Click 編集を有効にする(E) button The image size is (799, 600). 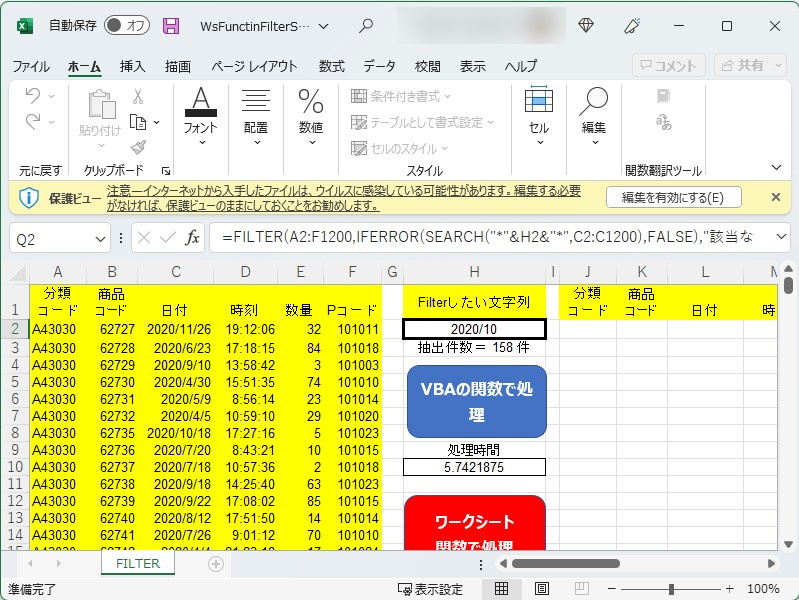[x=674, y=197]
